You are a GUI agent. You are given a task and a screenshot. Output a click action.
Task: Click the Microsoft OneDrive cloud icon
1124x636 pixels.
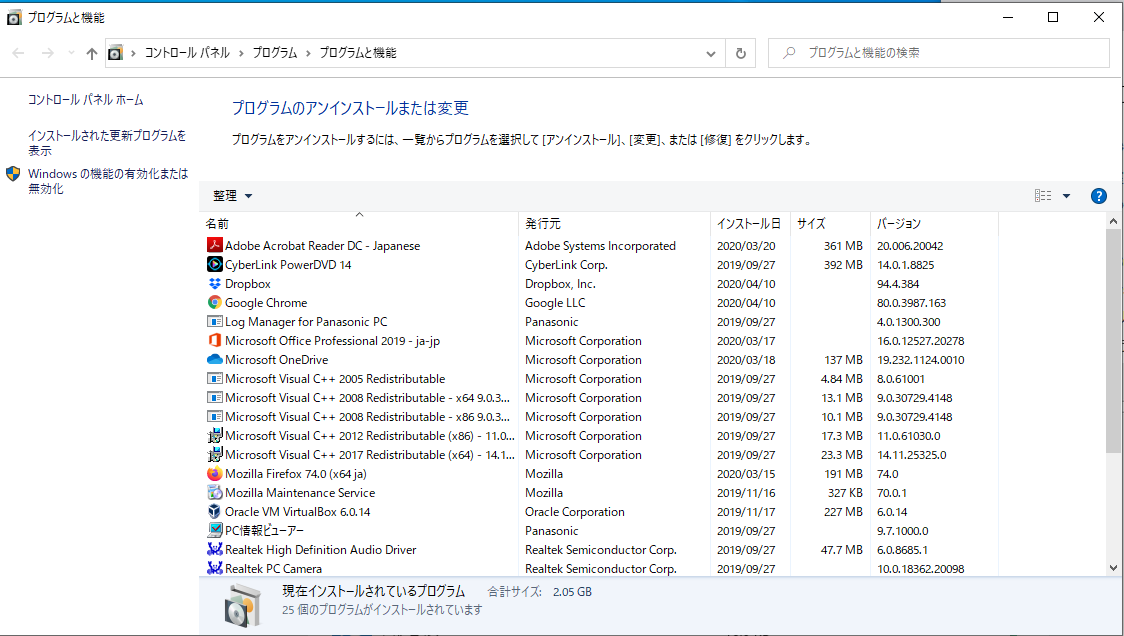(x=214, y=359)
